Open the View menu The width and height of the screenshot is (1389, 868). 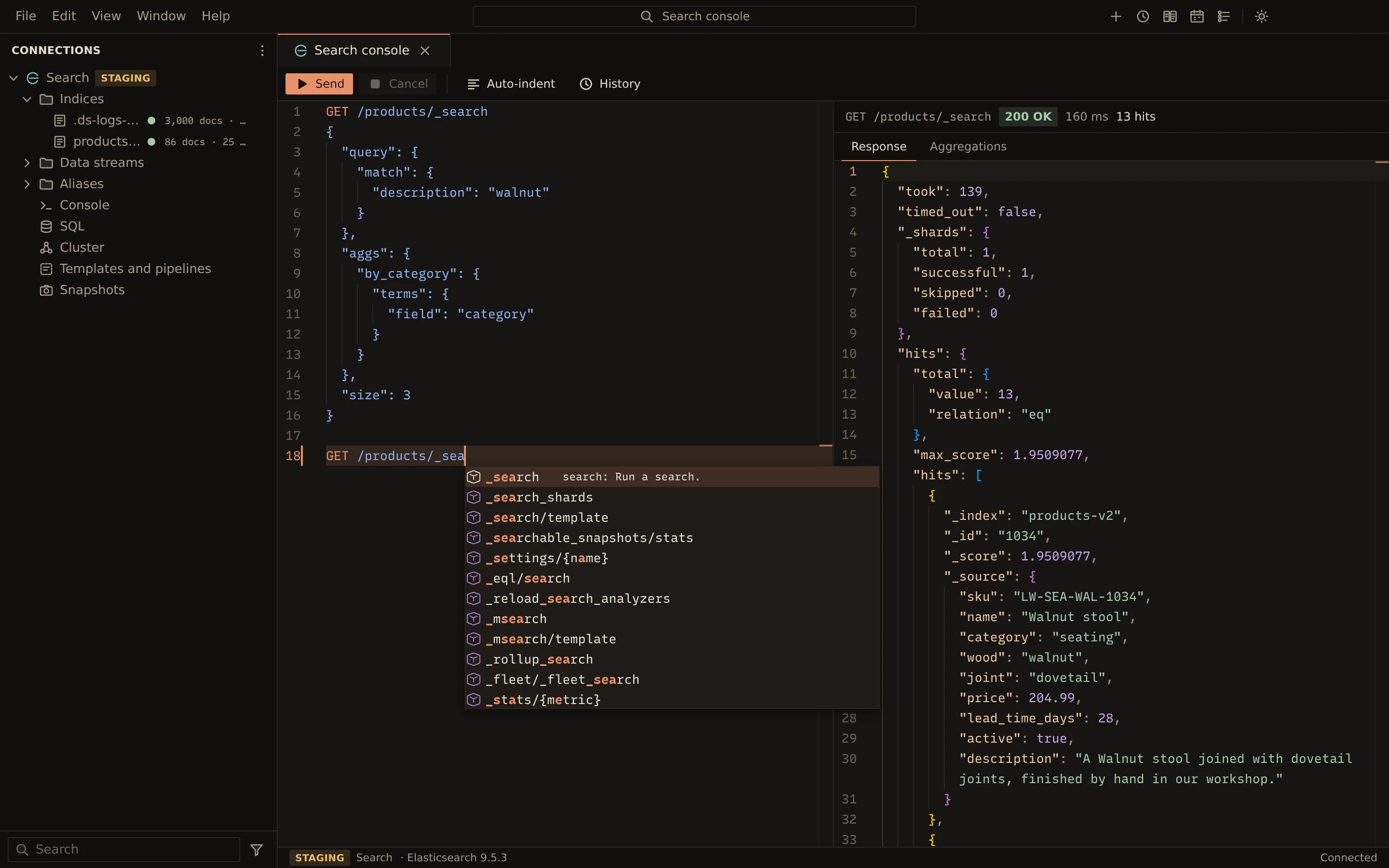[x=106, y=16]
